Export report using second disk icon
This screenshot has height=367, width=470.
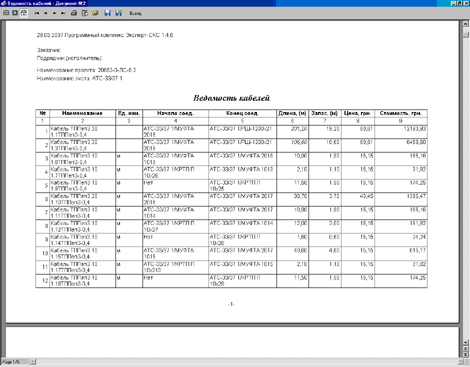click(118, 13)
